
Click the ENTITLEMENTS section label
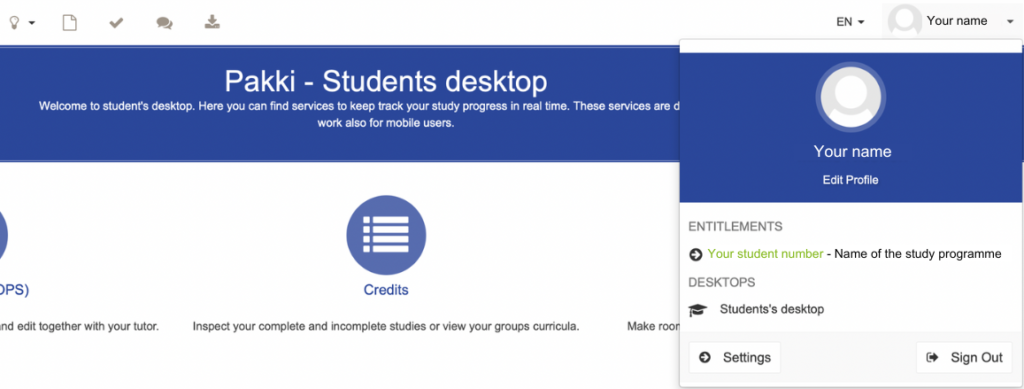coord(735,226)
